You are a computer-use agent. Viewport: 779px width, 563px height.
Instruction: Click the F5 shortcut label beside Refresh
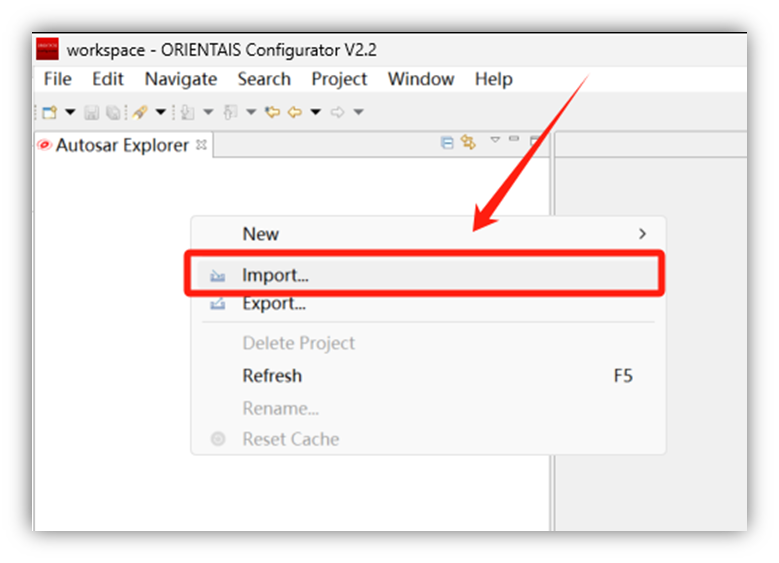pos(623,376)
